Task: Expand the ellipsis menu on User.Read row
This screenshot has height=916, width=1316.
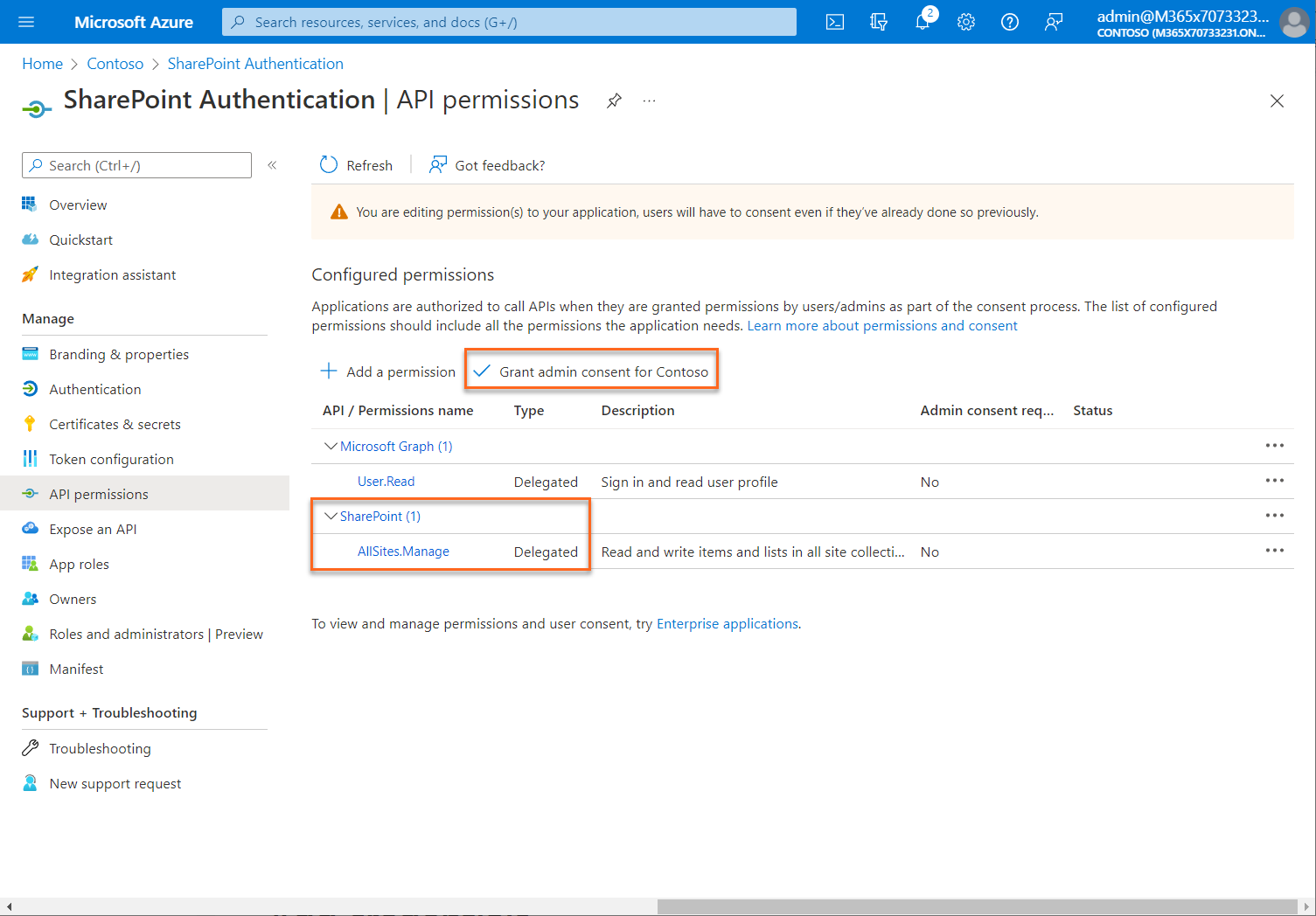Action: pyautogui.click(x=1274, y=481)
